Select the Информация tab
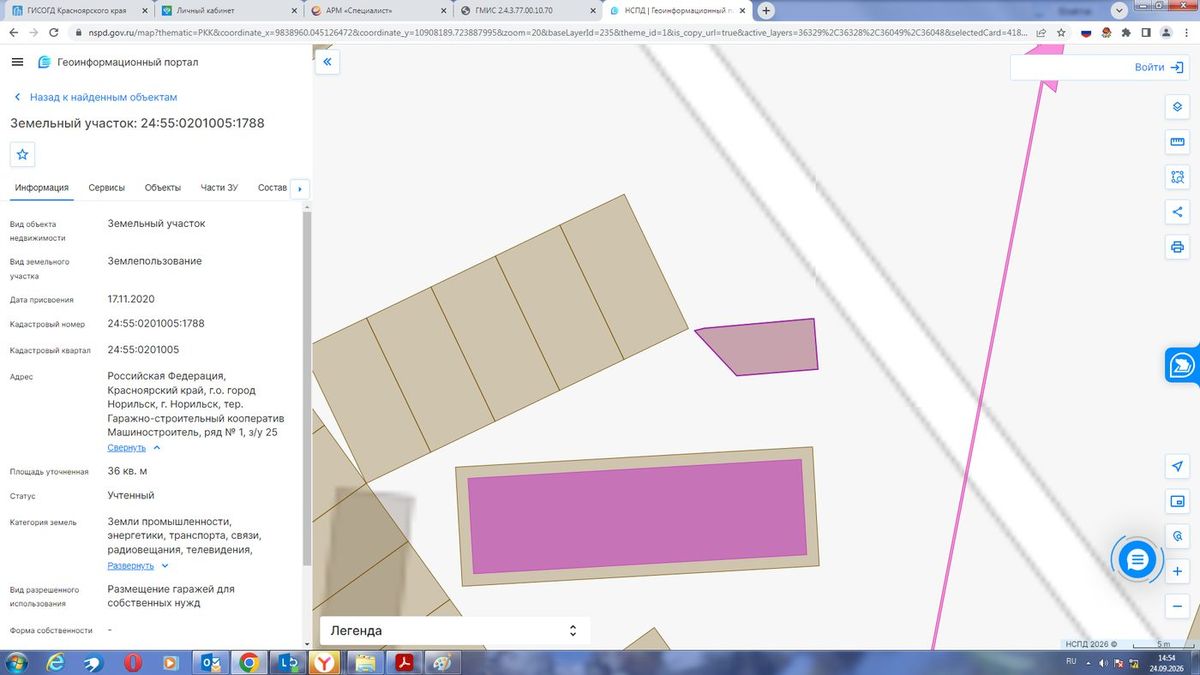 (x=42, y=188)
